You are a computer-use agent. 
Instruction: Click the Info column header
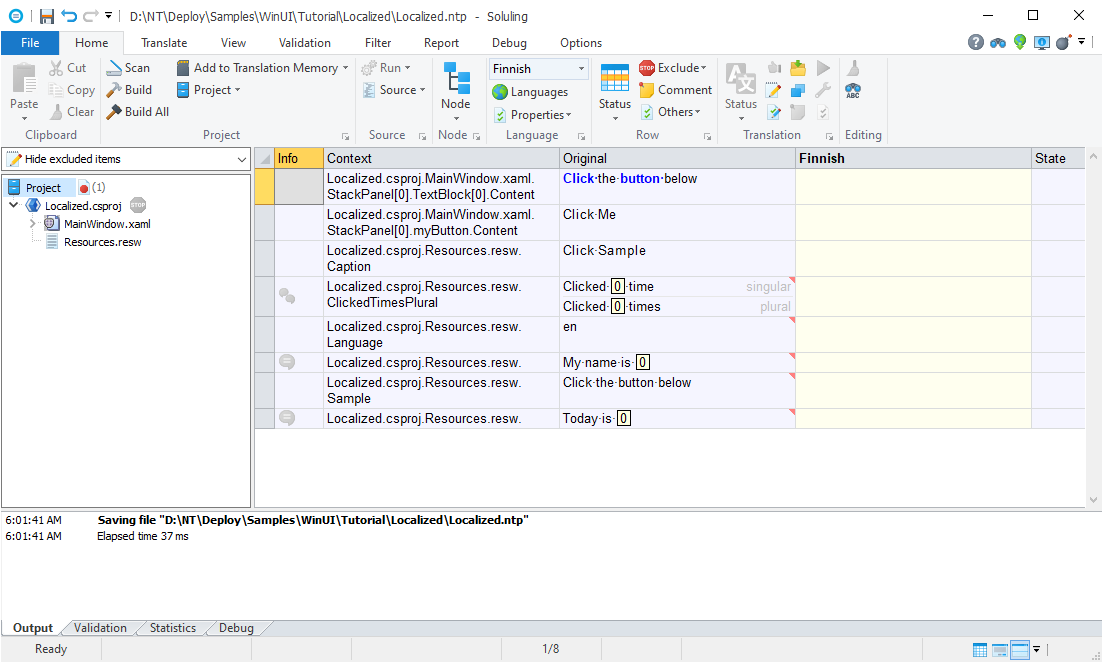[299, 158]
